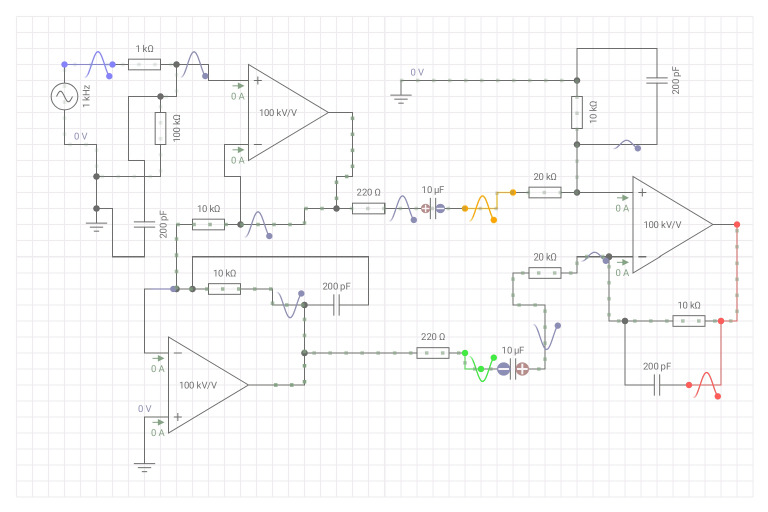
Task: Select the vertical 100 kΩ resistor
Action: click(160, 128)
